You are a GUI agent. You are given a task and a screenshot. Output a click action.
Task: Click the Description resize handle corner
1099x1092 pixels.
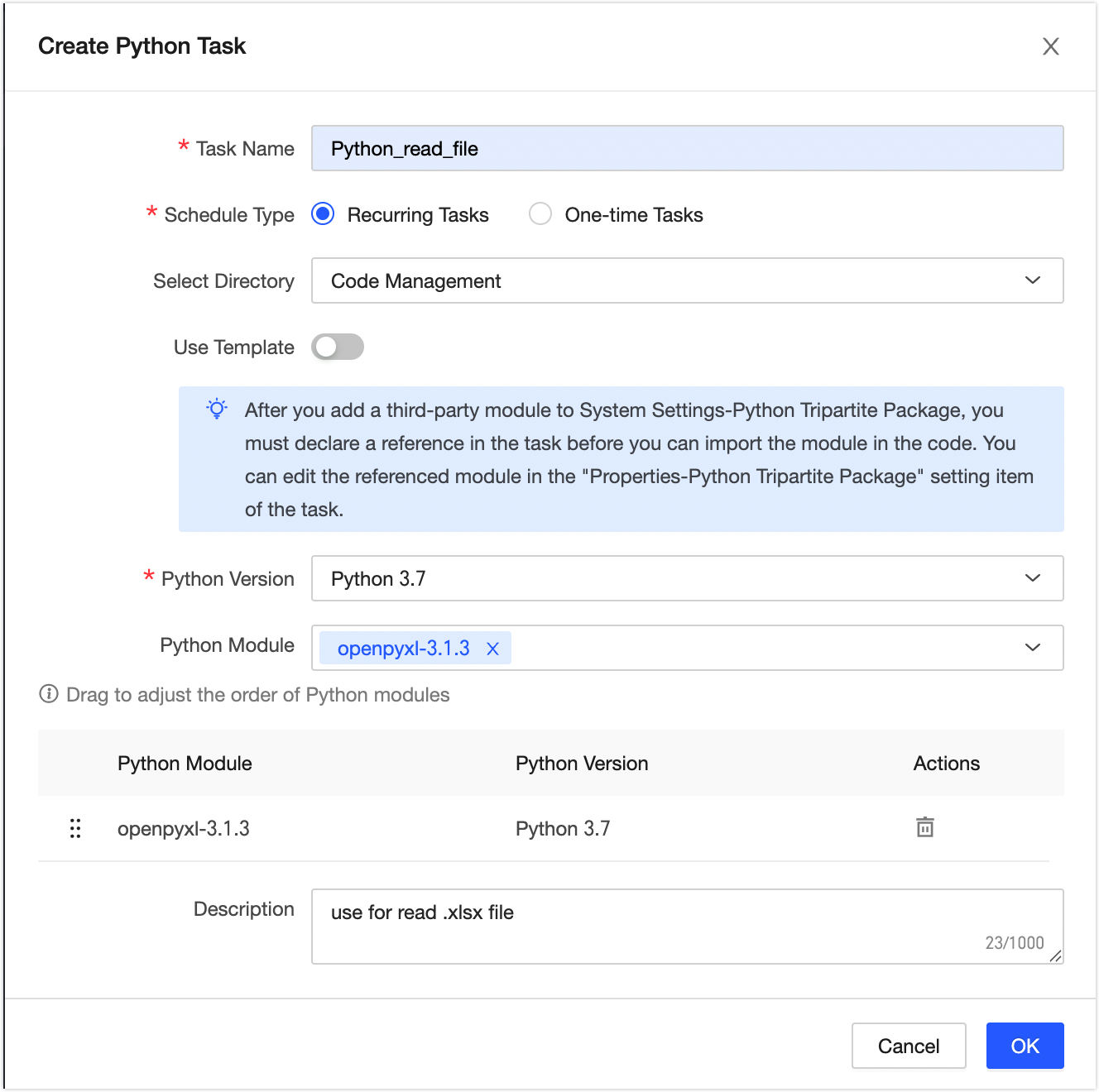(x=1055, y=956)
